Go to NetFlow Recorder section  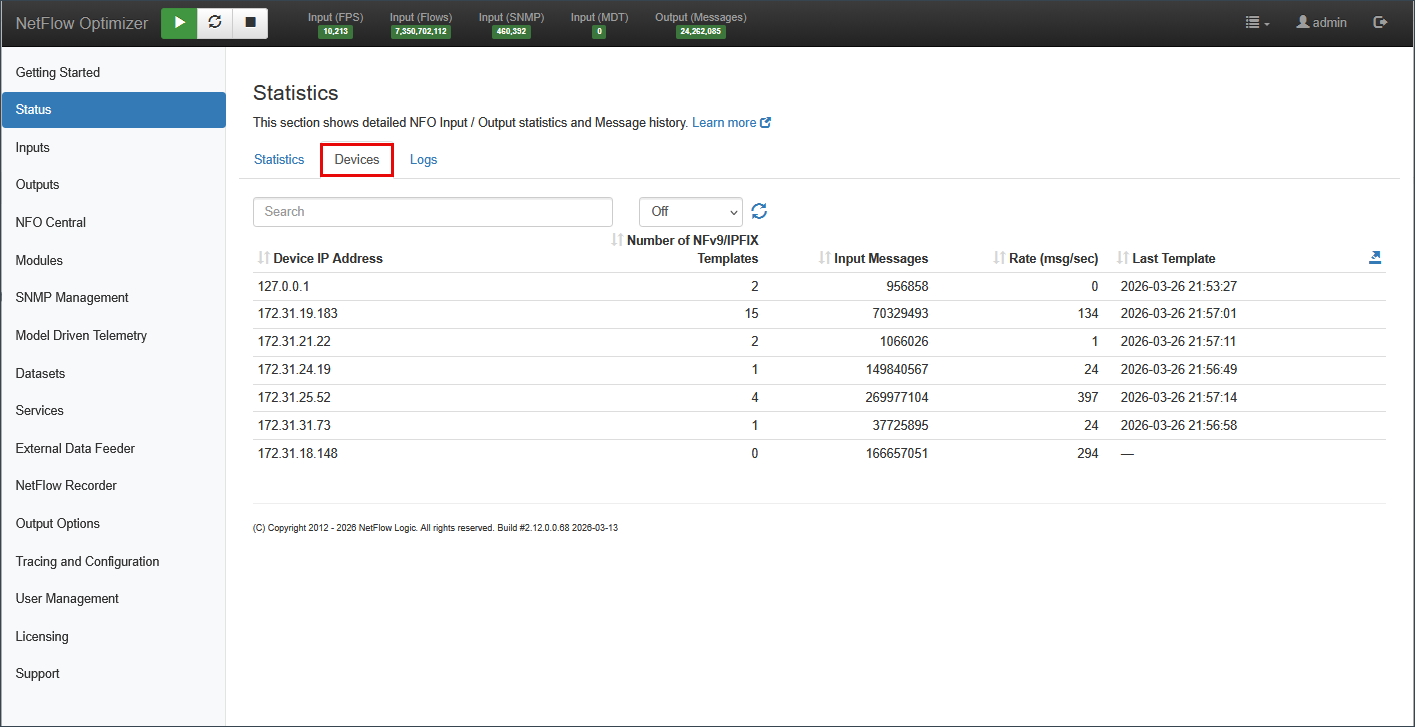66,485
